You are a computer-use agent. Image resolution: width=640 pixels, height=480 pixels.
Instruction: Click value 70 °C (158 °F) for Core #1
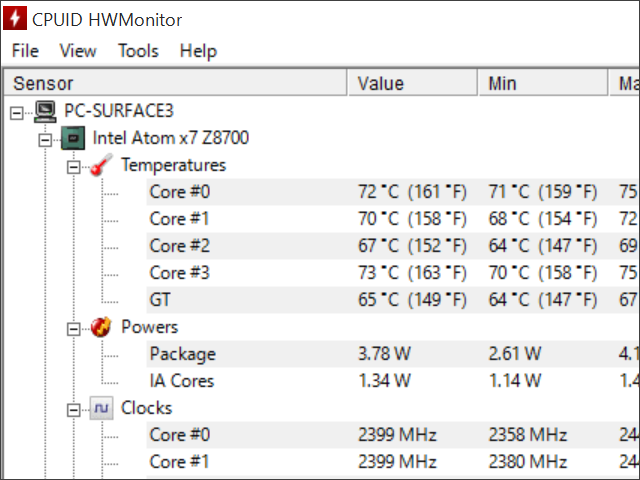pos(412,219)
